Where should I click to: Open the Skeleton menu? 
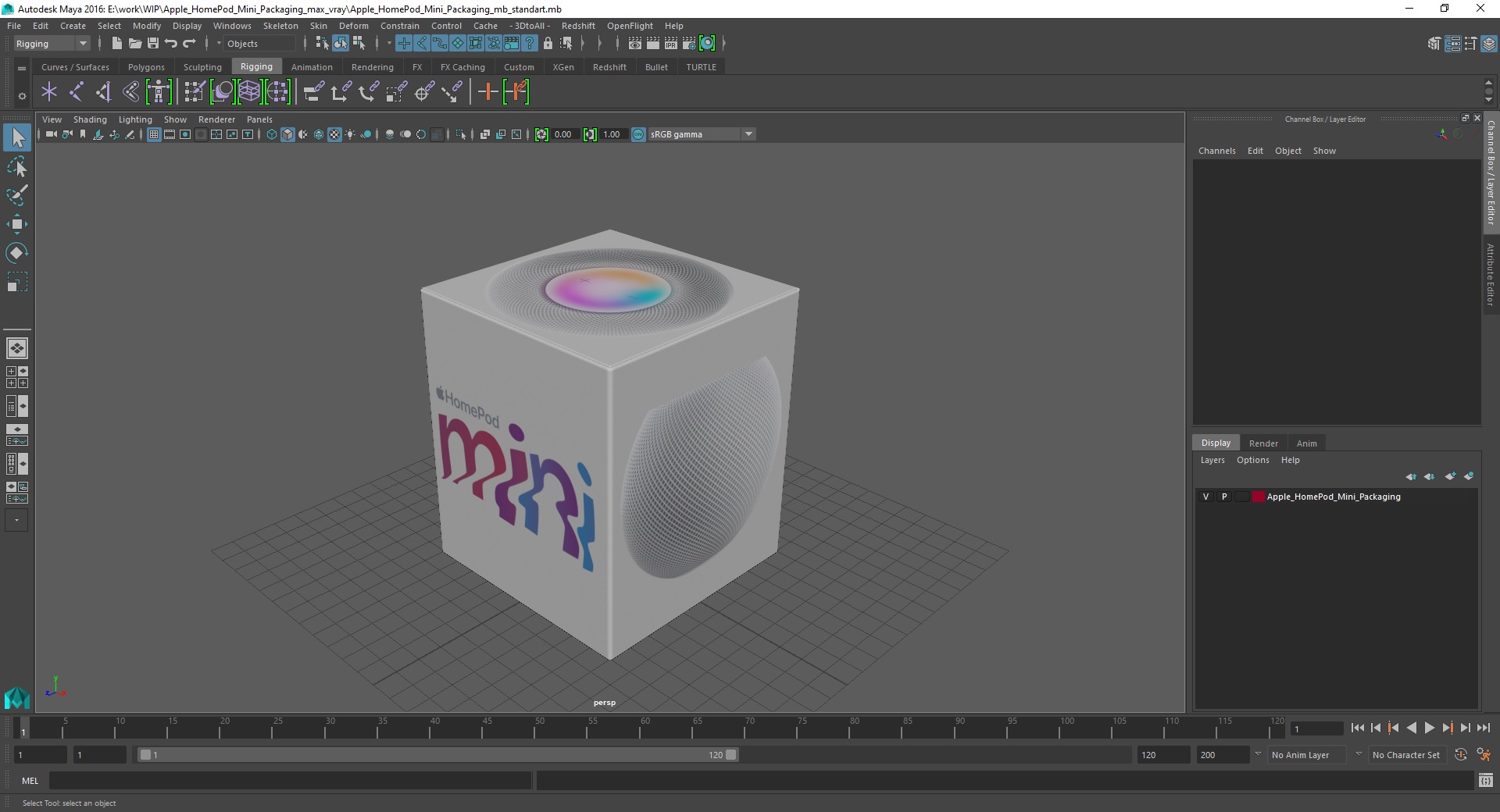[280, 26]
